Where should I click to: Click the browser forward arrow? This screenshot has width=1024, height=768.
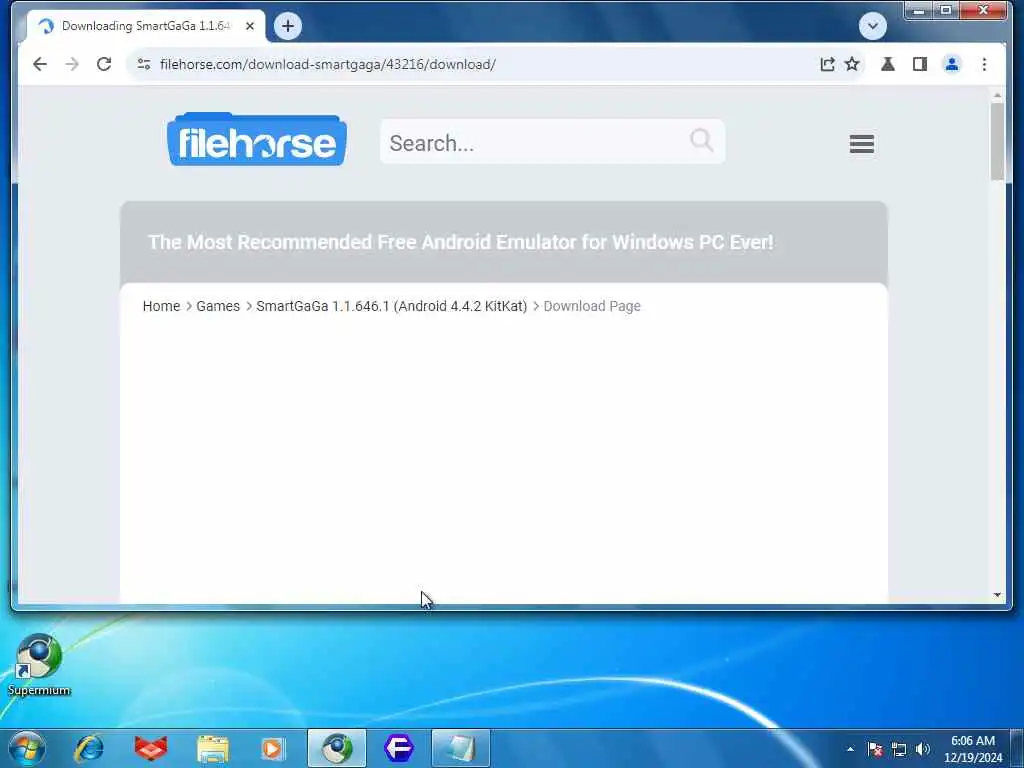click(x=72, y=64)
